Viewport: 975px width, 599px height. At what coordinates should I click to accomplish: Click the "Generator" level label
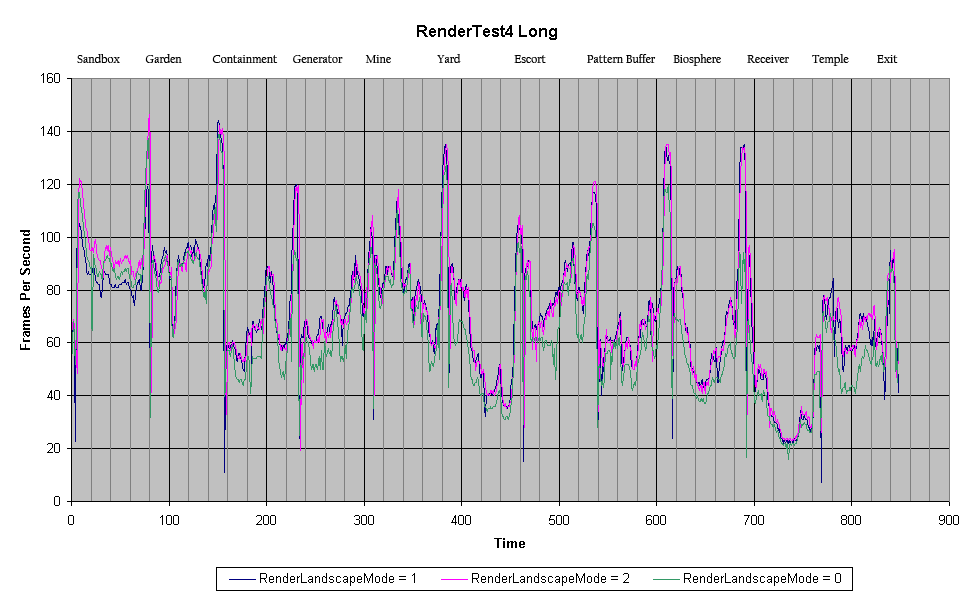tap(317, 59)
